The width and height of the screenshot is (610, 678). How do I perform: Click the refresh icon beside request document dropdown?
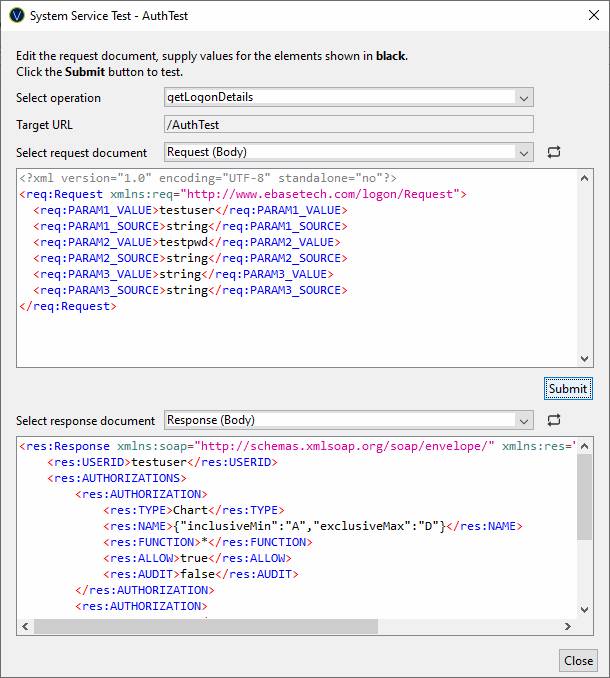(x=554, y=153)
